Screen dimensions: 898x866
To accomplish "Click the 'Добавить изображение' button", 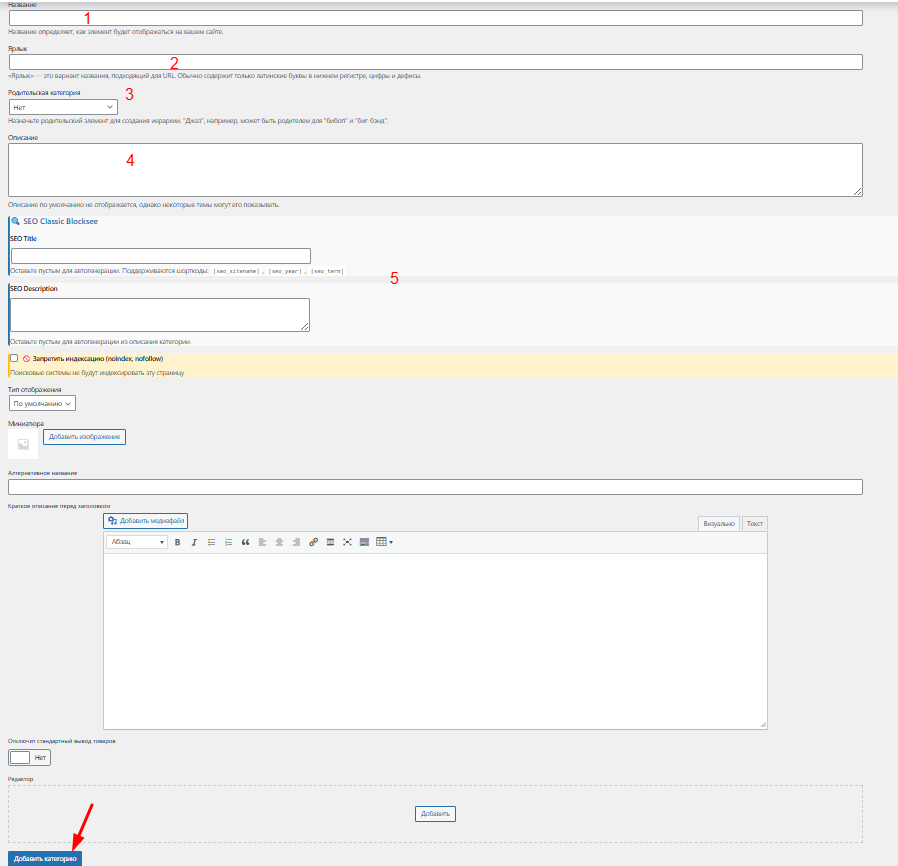I will (x=84, y=437).
